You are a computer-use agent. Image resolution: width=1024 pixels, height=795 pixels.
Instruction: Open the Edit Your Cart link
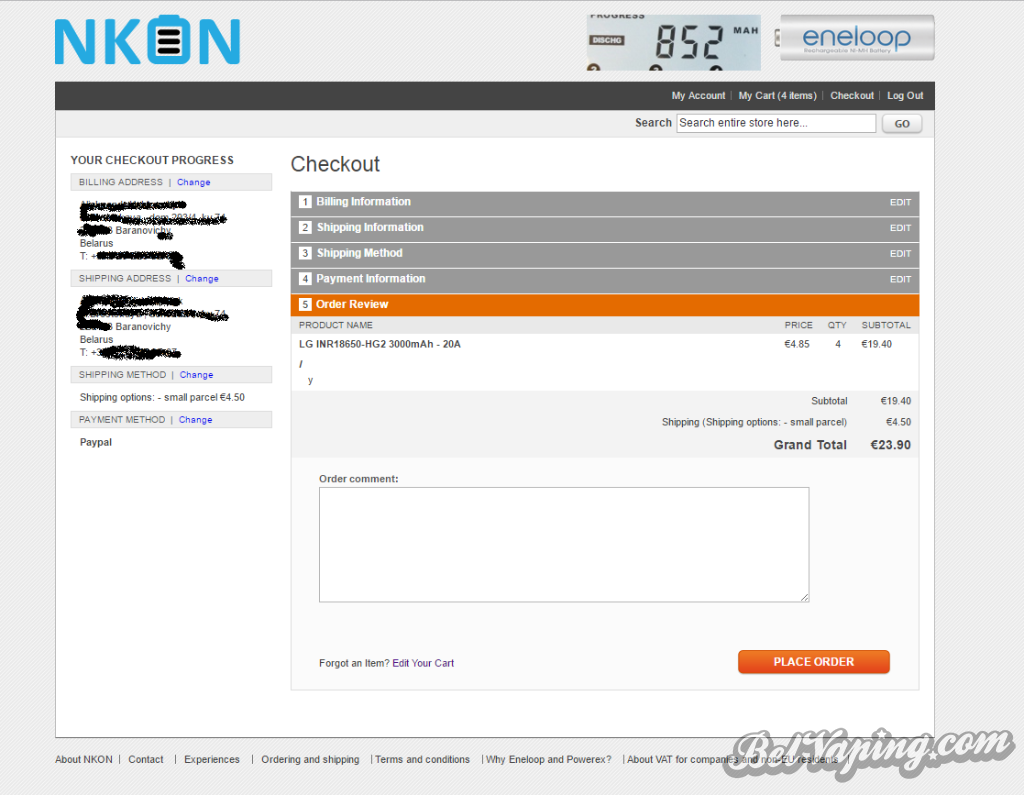423,663
